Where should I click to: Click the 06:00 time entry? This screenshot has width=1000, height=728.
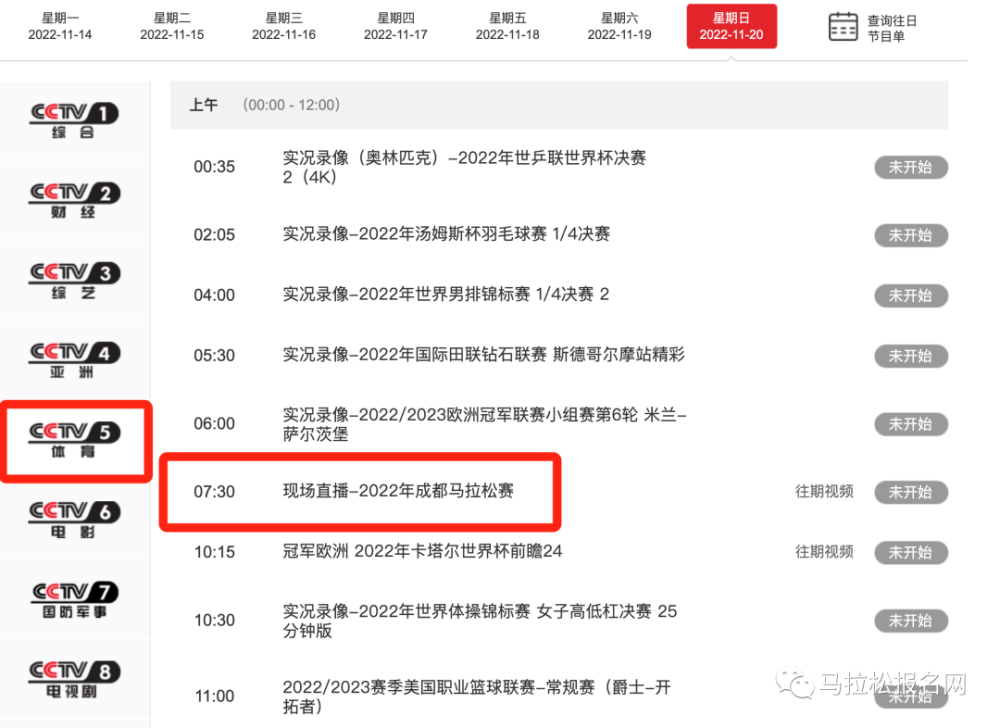[x=214, y=424]
